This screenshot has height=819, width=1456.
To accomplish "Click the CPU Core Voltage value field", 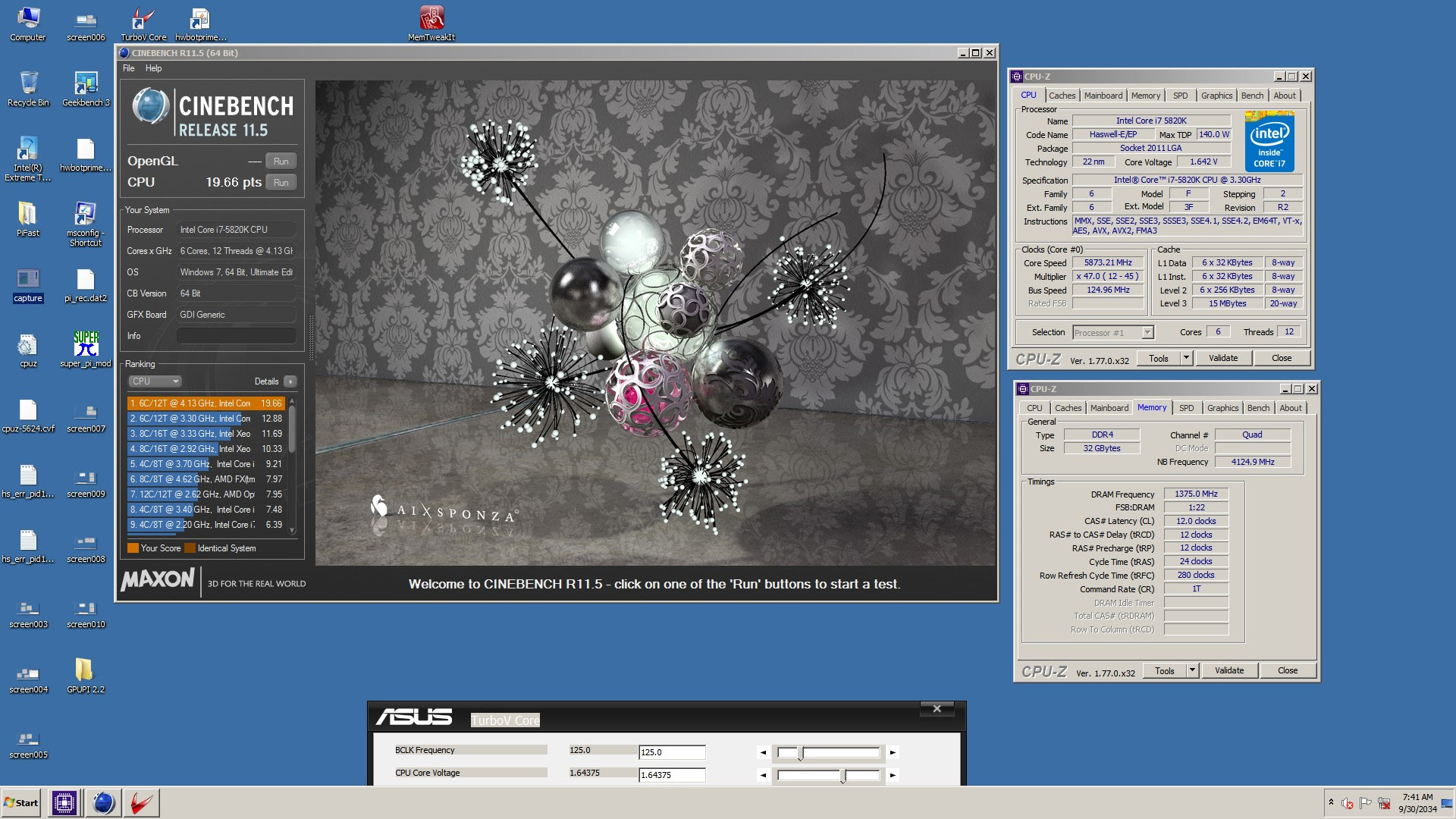I will [x=672, y=775].
